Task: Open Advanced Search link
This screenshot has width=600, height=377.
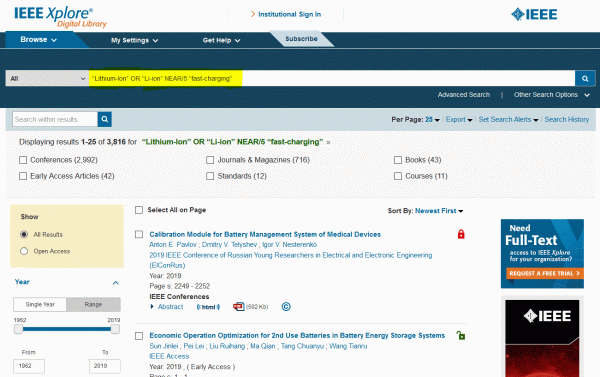Action: tap(464, 95)
